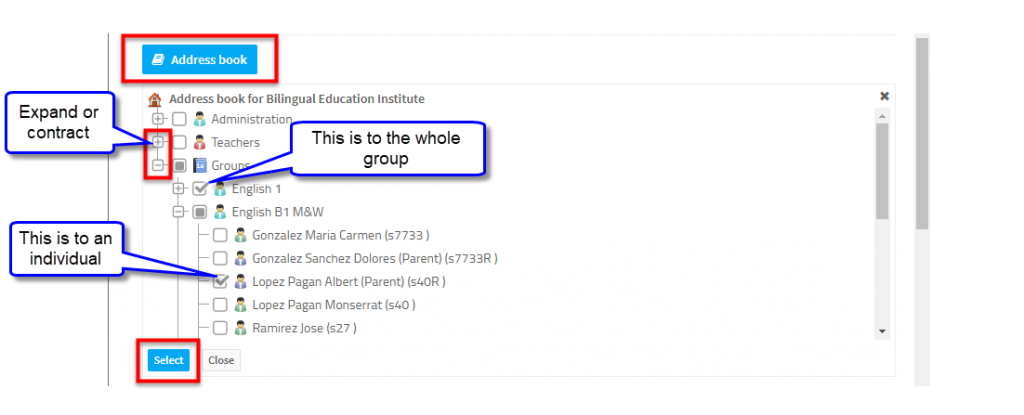Open the Address book button
The width and height of the screenshot is (1024, 415).
coord(200,59)
